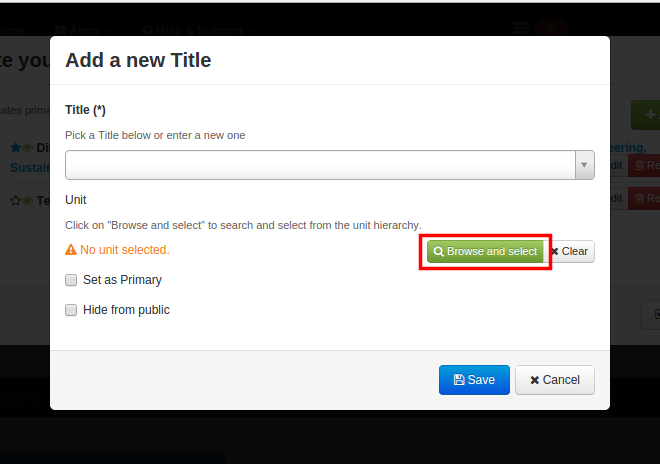Click the red Remove button on first row
This screenshot has width=660, height=464.
pyautogui.click(x=644, y=165)
